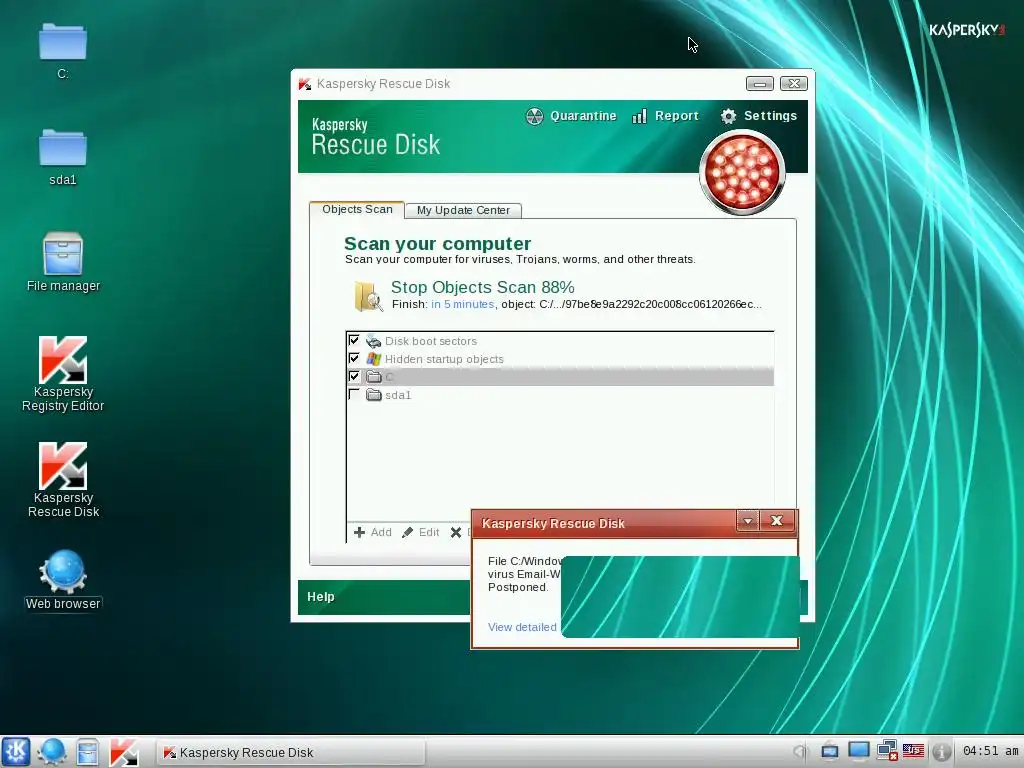Click Kaspersky launcher icon in taskbar
Image resolution: width=1024 pixels, height=768 pixels.
(123, 752)
